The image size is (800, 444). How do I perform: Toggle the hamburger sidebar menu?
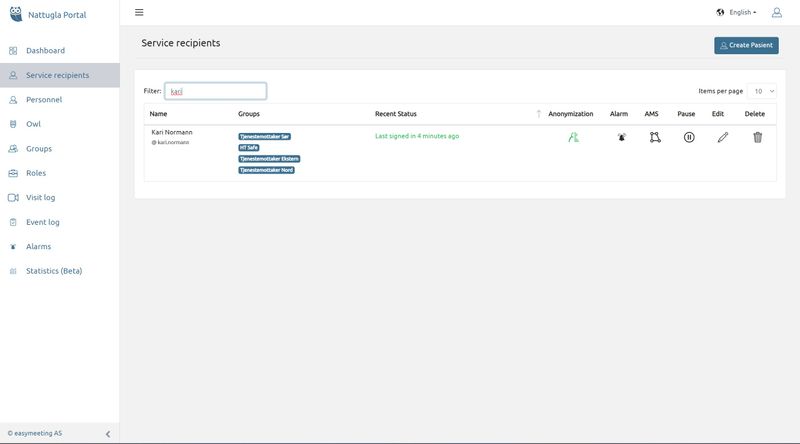(x=139, y=13)
